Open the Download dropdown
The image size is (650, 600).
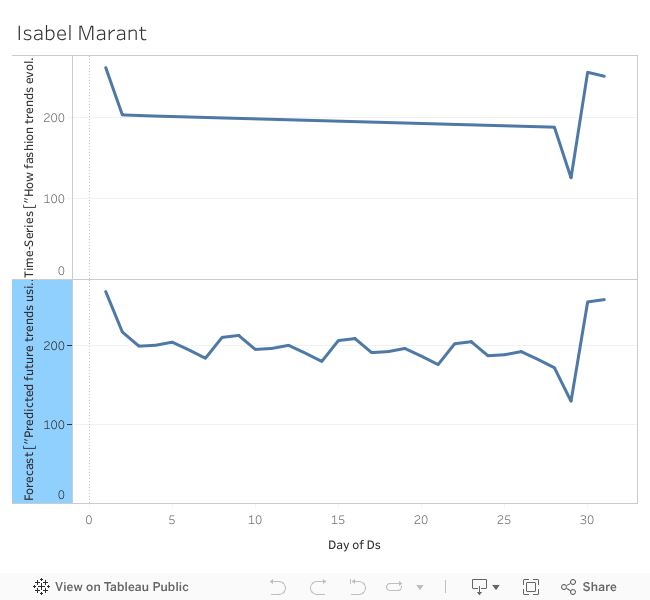pyautogui.click(x=483, y=587)
